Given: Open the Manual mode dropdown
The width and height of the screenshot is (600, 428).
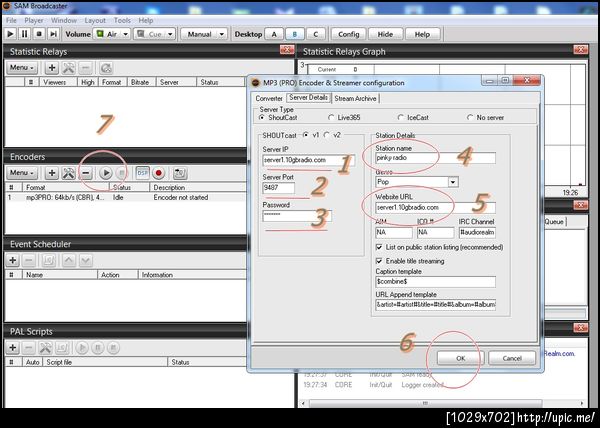Looking at the screenshot, I should click(221, 34).
